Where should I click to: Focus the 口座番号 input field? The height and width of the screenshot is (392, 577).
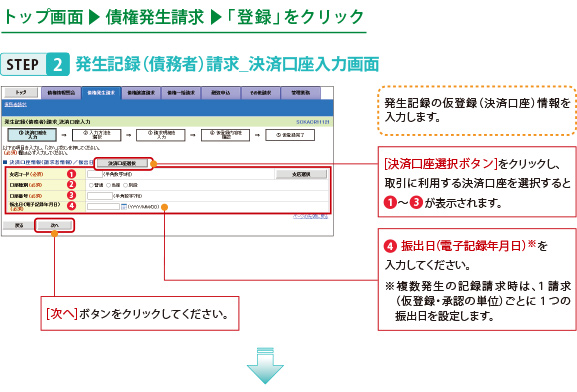pos(100,196)
